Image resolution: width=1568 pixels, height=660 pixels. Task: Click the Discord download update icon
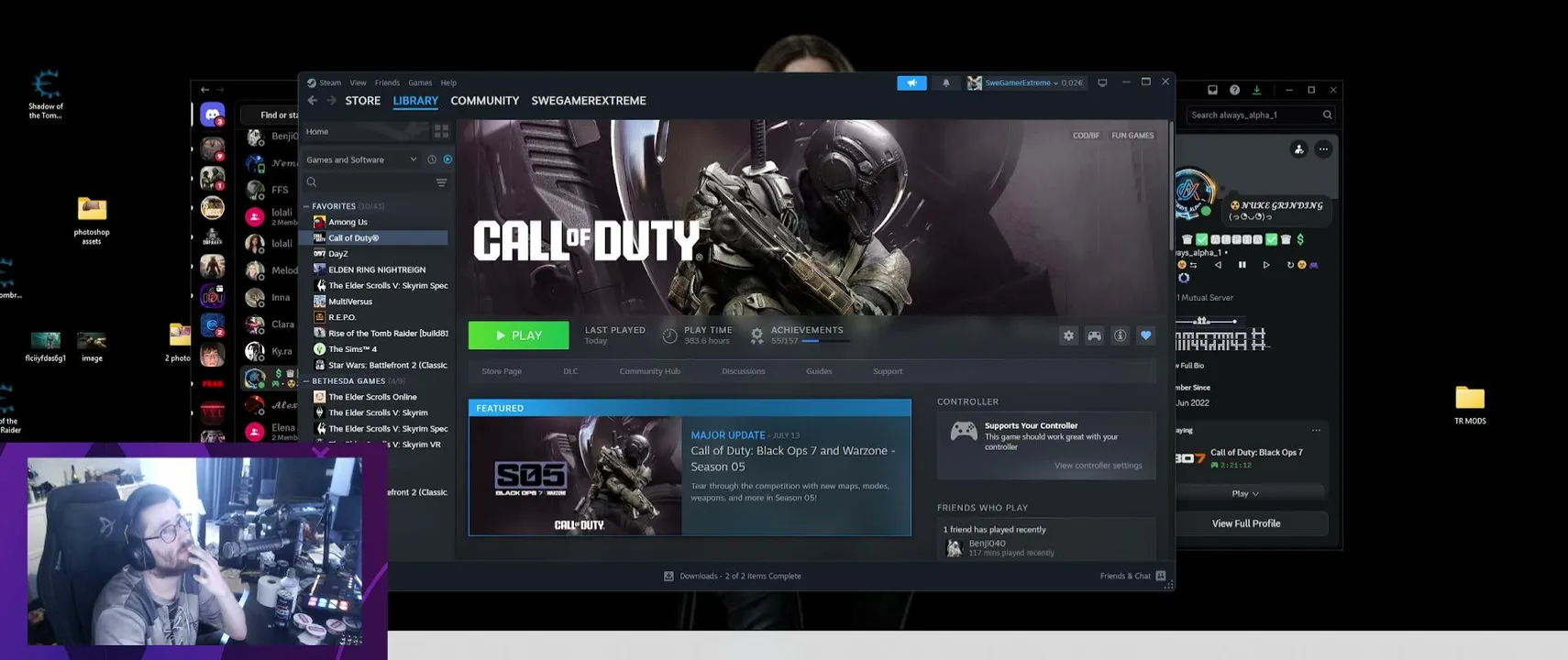1256,90
